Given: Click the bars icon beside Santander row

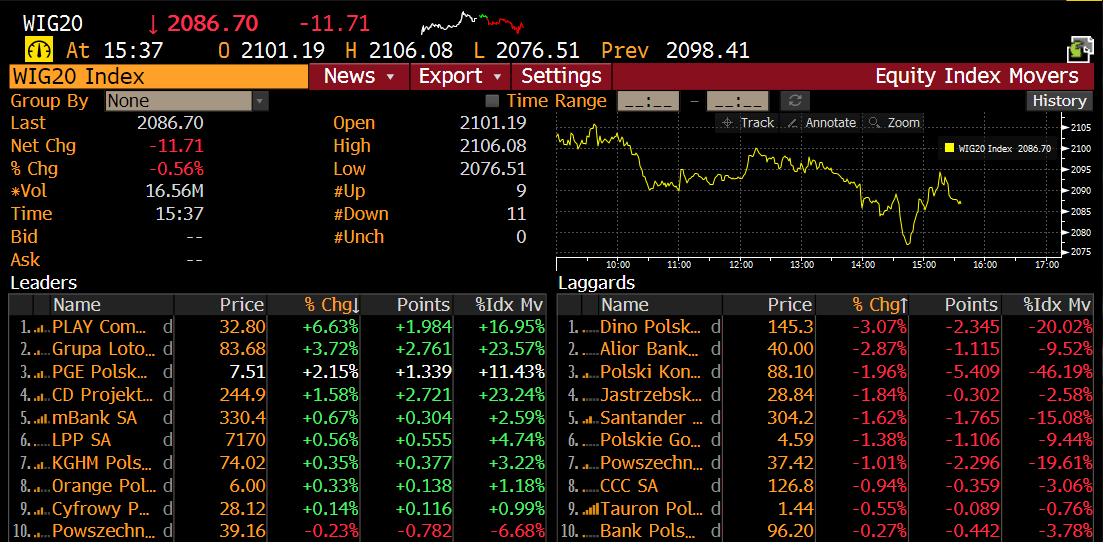Looking at the screenshot, I should (x=589, y=418).
